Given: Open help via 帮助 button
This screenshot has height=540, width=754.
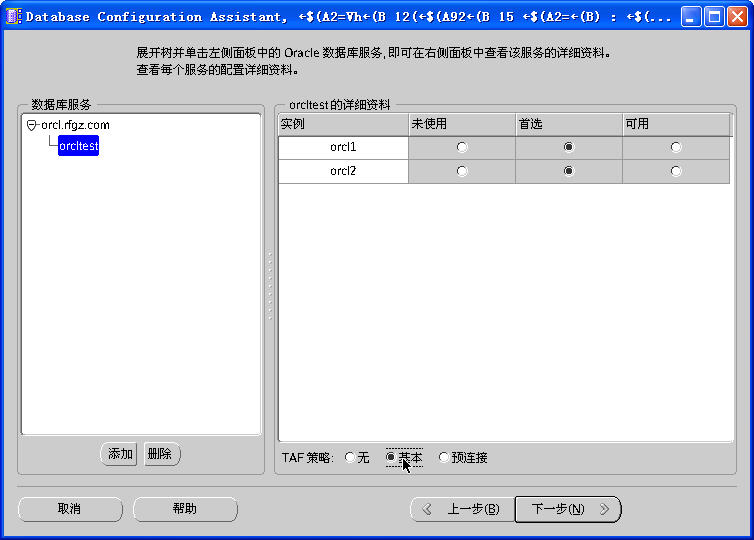Looking at the screenshot, I should pos(185,509).
